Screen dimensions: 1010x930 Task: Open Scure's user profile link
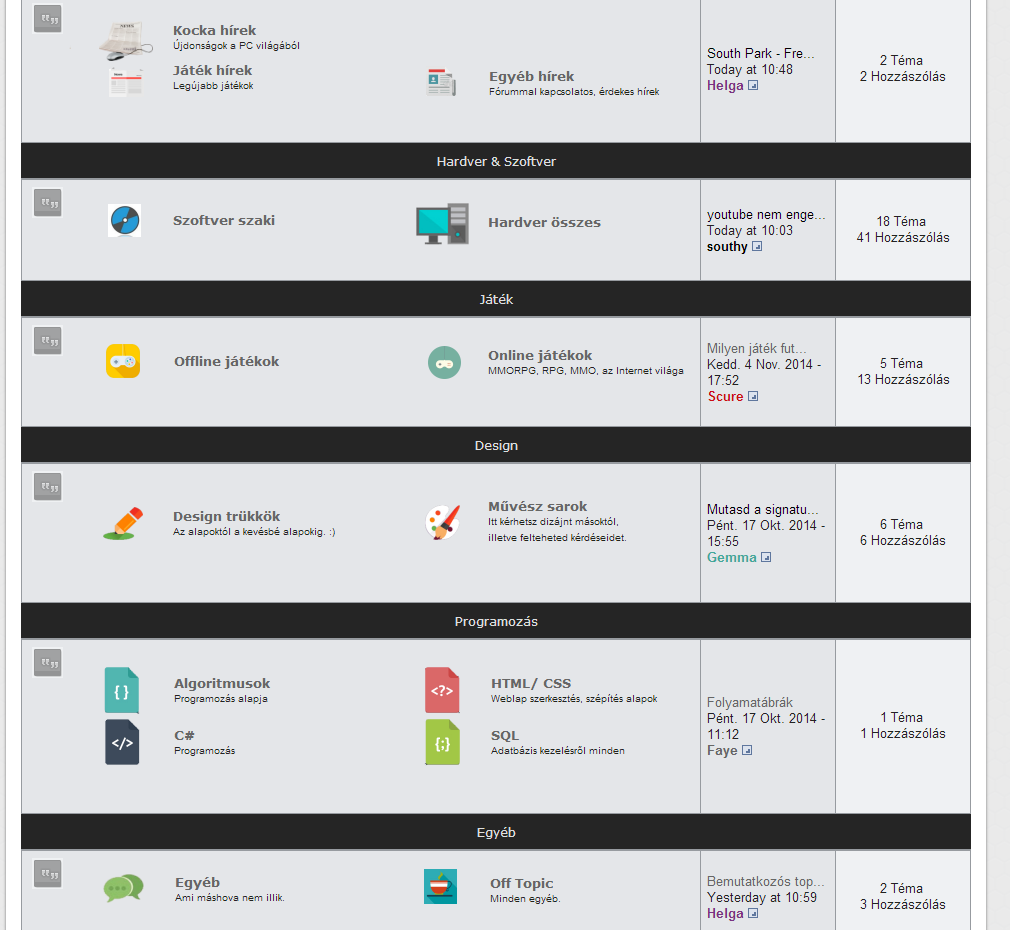pos(725,396)
